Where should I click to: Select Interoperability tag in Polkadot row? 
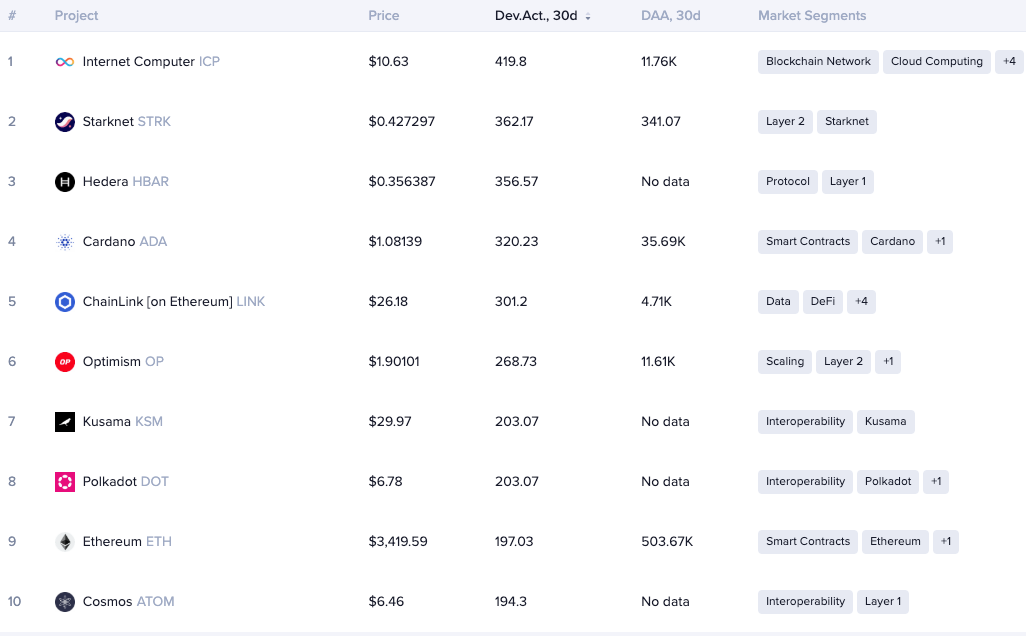click(x=805, y=482)
